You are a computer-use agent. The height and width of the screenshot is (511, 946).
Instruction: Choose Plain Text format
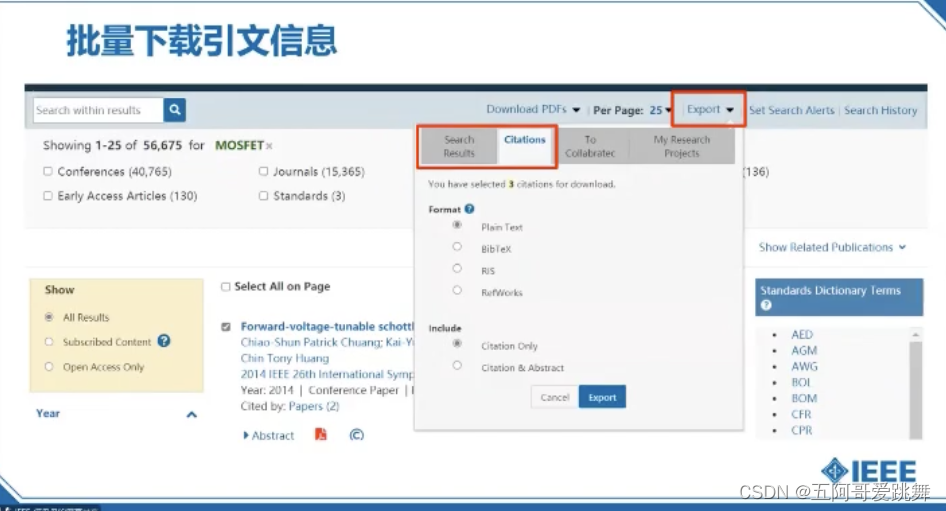457,225
